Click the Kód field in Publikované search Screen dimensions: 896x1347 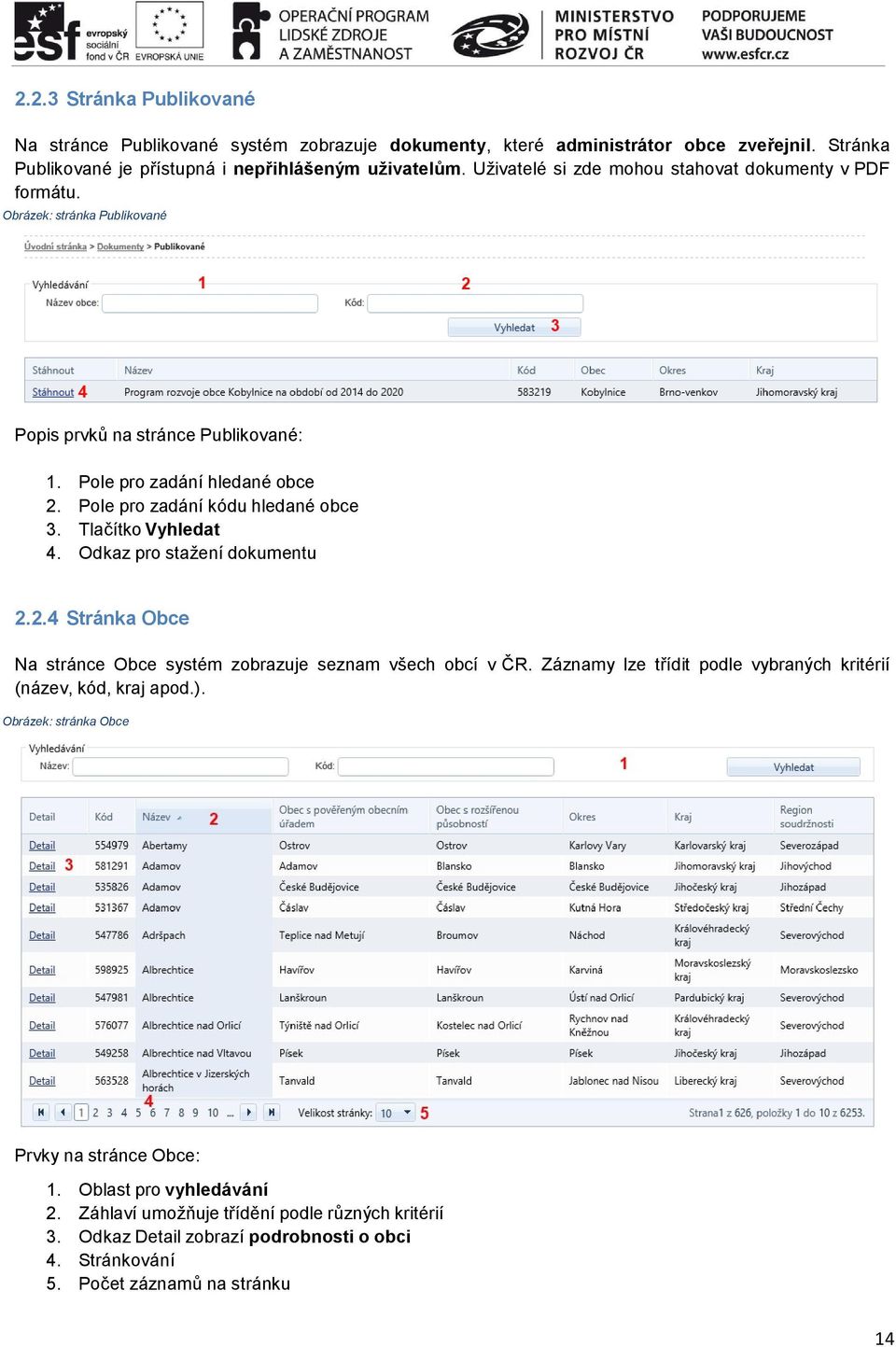tap(475, 303)
